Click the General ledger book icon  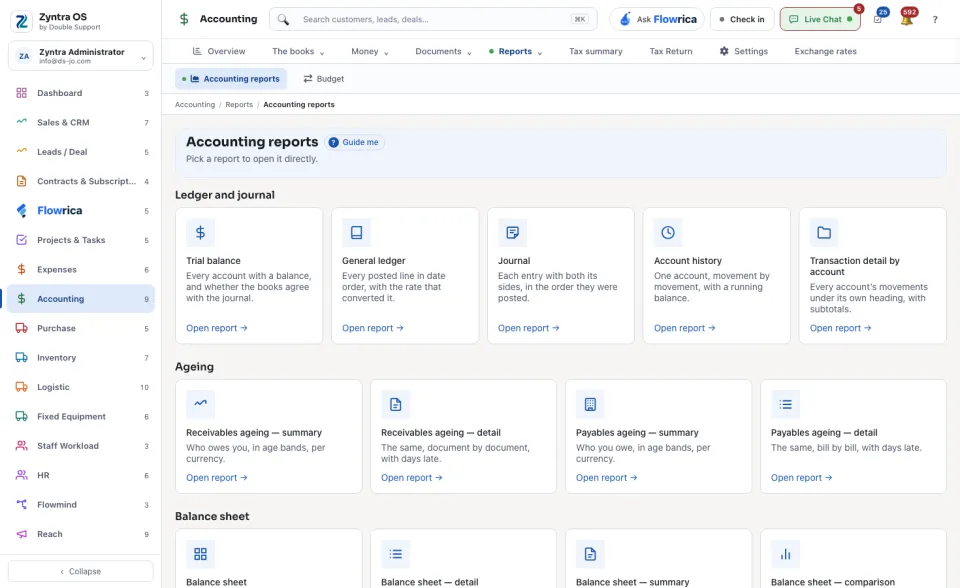pos(356,233)
